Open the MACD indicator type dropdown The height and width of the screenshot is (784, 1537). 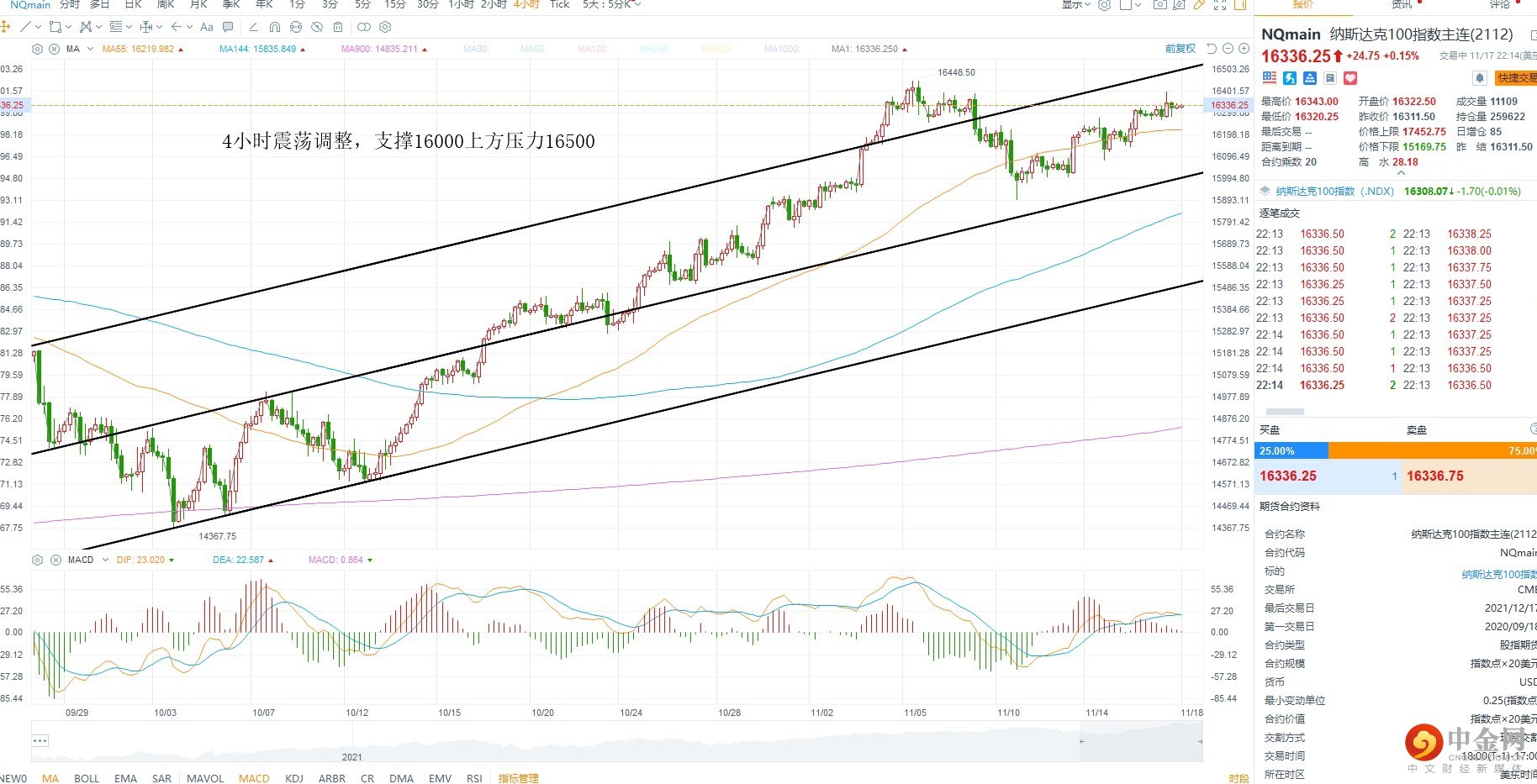pos(105,560)
